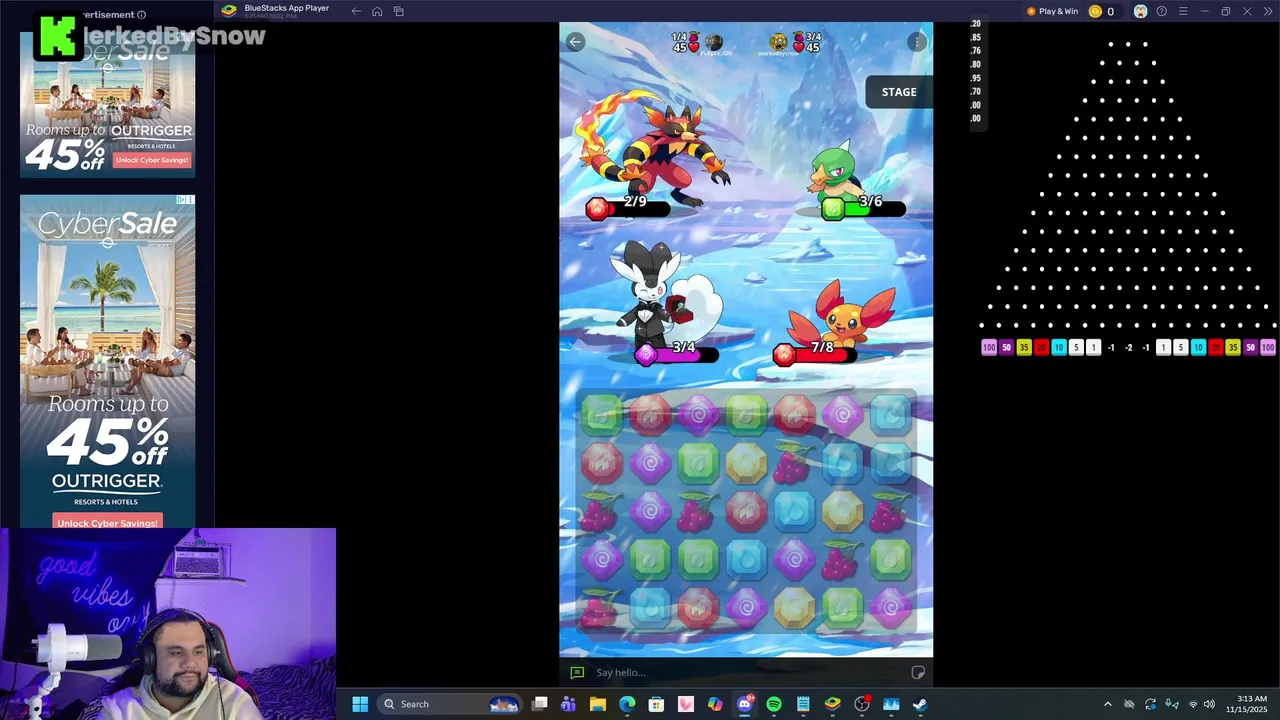
Task: Open Microsoft Teams from the taskbar
Action: [x=568, y=704]
